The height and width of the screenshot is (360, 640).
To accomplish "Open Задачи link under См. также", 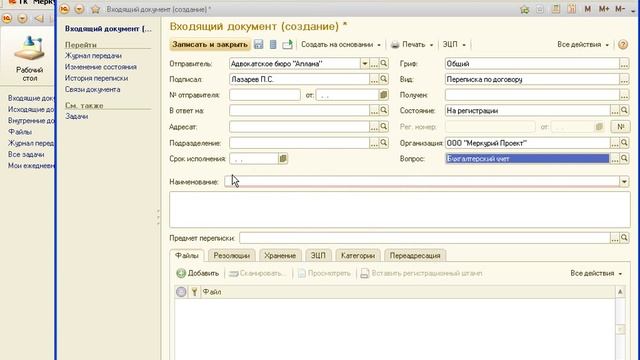I will (x=77, y=116).
